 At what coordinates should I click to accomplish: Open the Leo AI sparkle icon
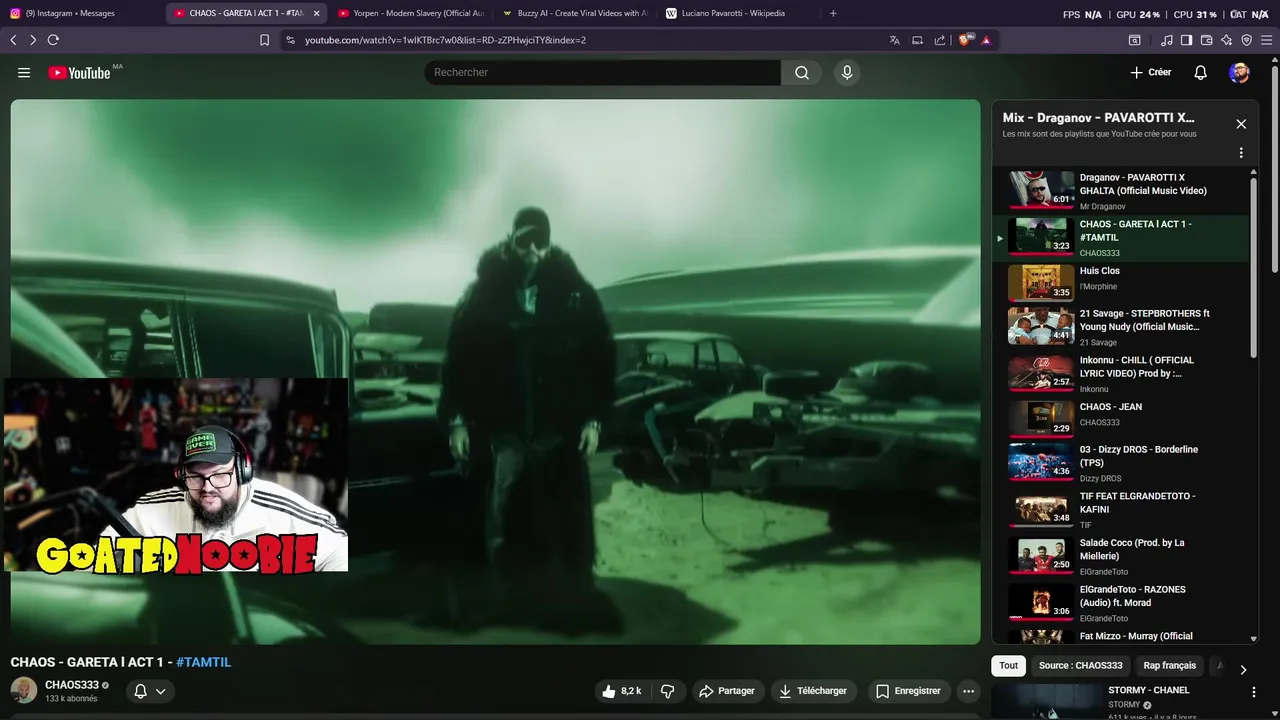1226,40
